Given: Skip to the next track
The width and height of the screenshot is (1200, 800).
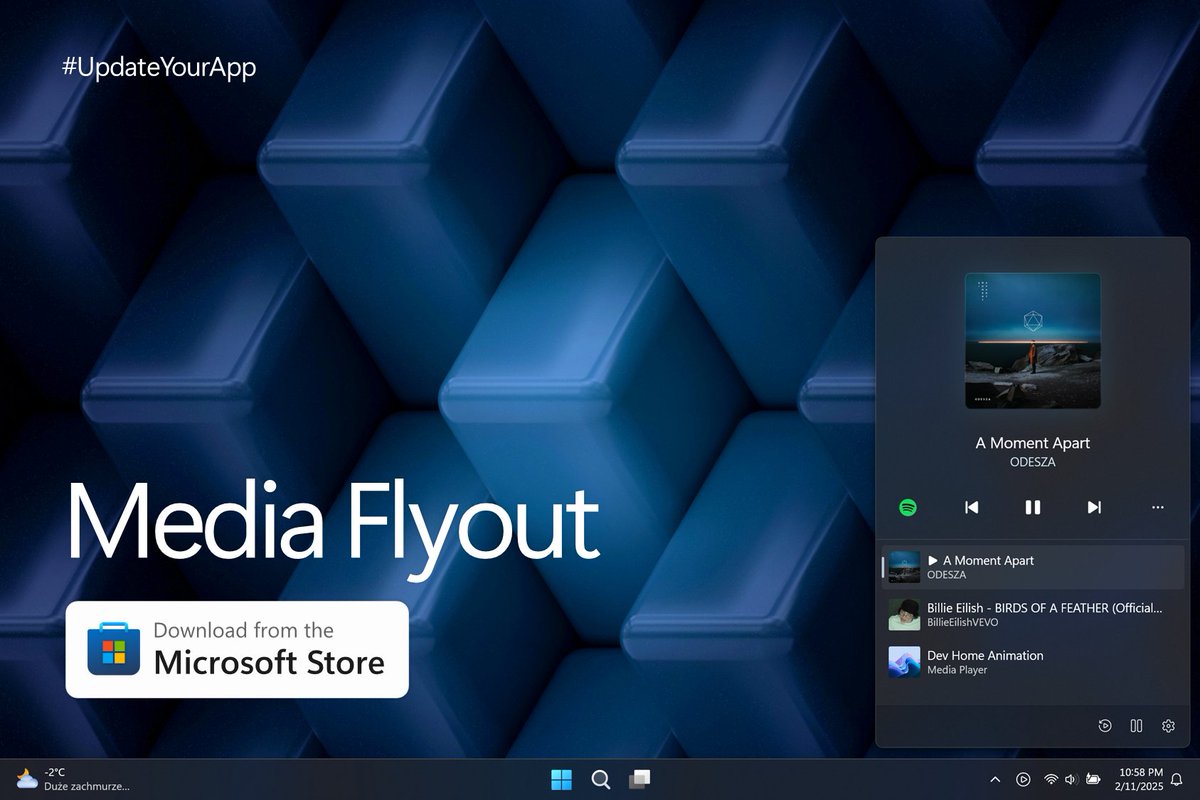Looking at the screenshot, I should (x=1094, y=507).
